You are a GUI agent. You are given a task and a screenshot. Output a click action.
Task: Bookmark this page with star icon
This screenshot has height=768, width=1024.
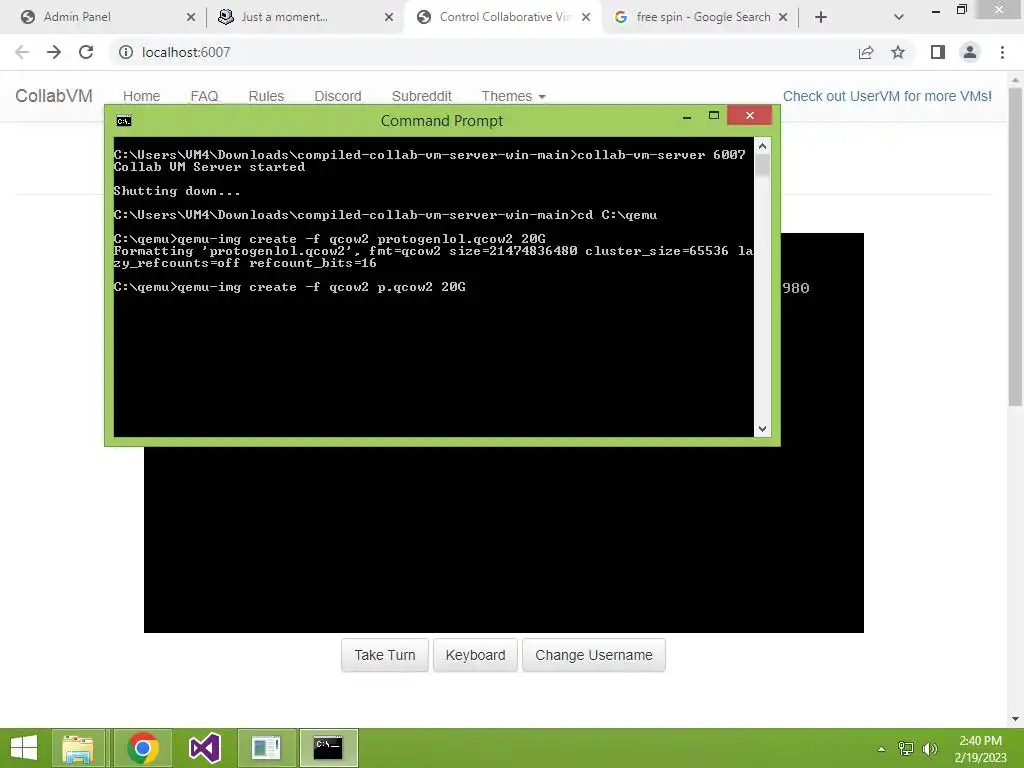coord(898,52)
